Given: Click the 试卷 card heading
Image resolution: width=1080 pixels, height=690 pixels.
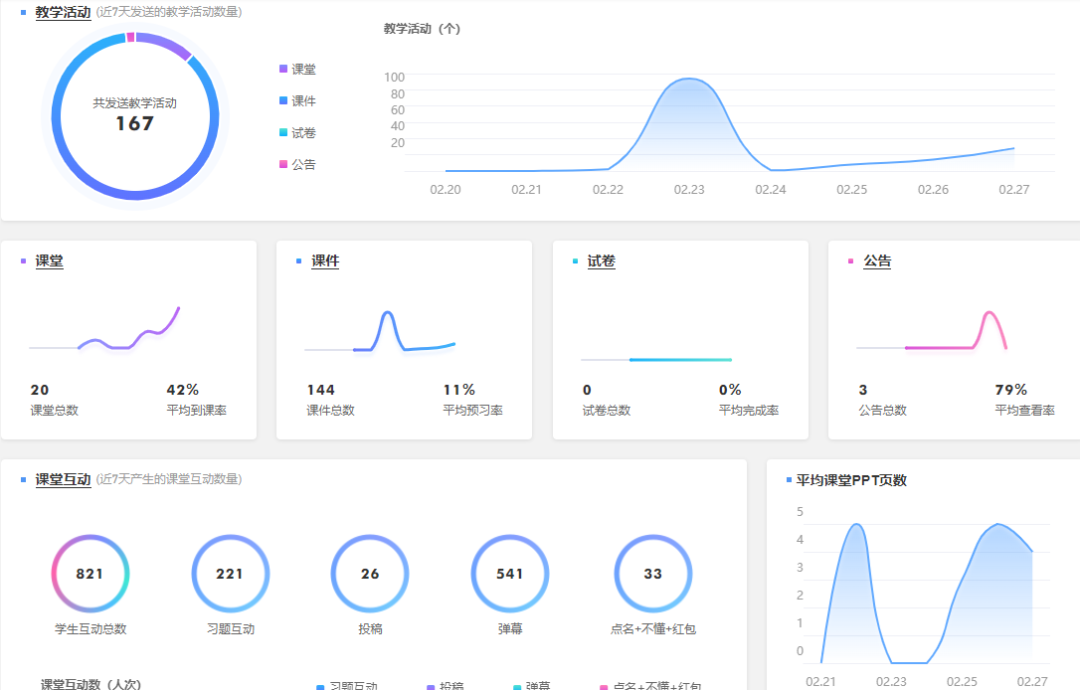Looking at the screenshot, I should pyautogui.click(x=601, y=261).
